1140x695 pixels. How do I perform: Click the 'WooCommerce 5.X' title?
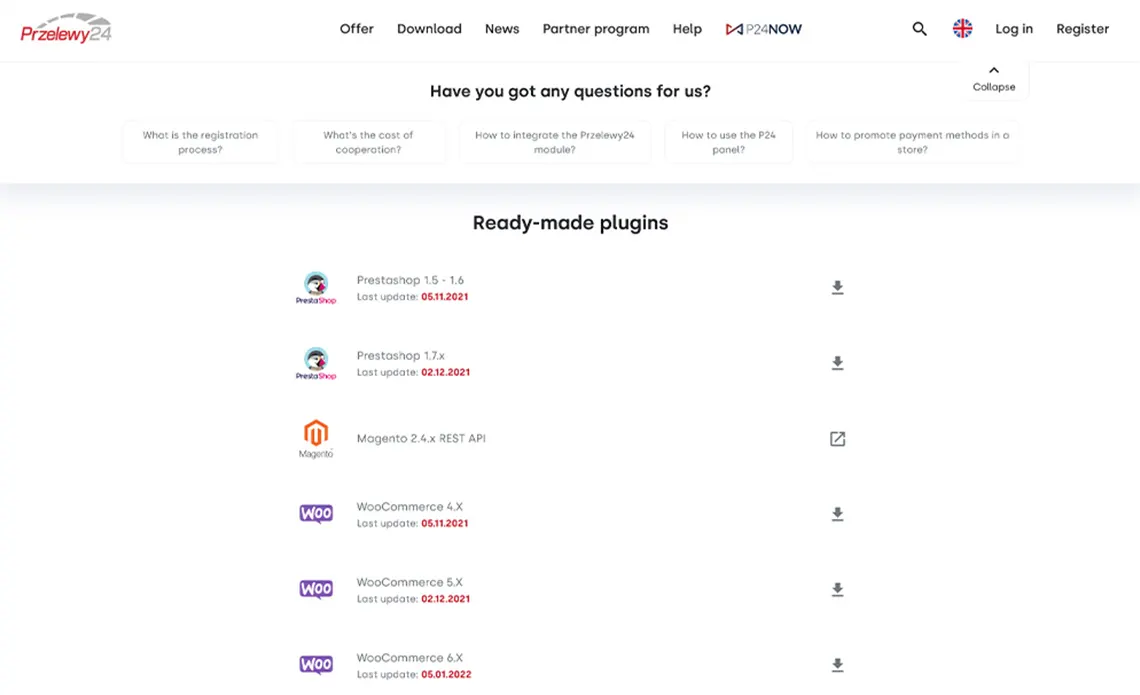(x=409, y=582)
